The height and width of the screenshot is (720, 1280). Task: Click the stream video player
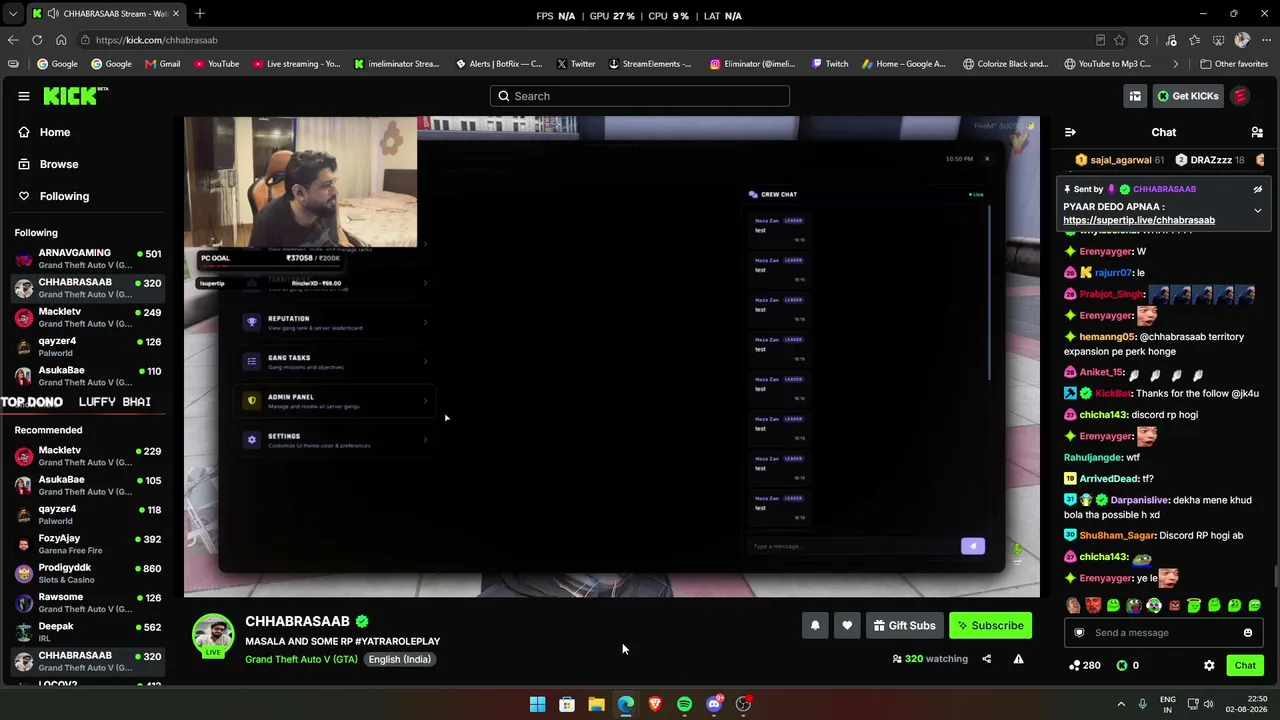(x=612, y=357)
